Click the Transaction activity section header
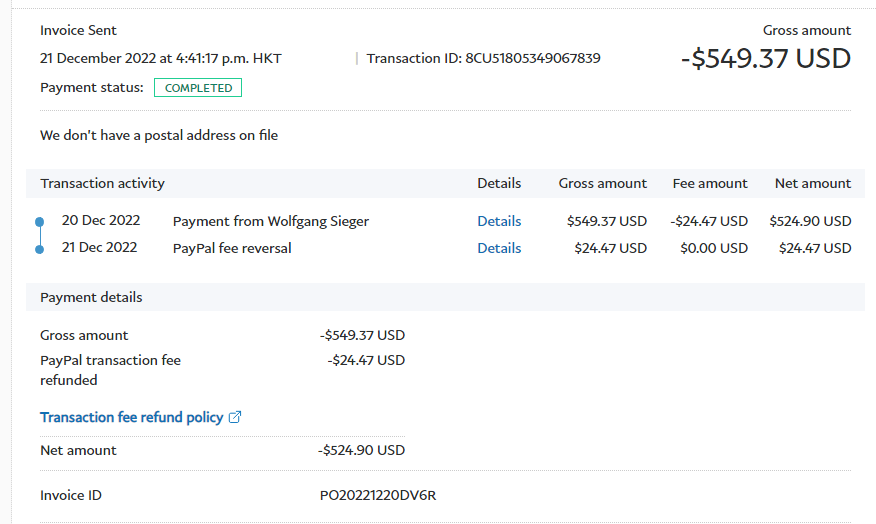Screen dimensions: 876x524 coord(102,183)
